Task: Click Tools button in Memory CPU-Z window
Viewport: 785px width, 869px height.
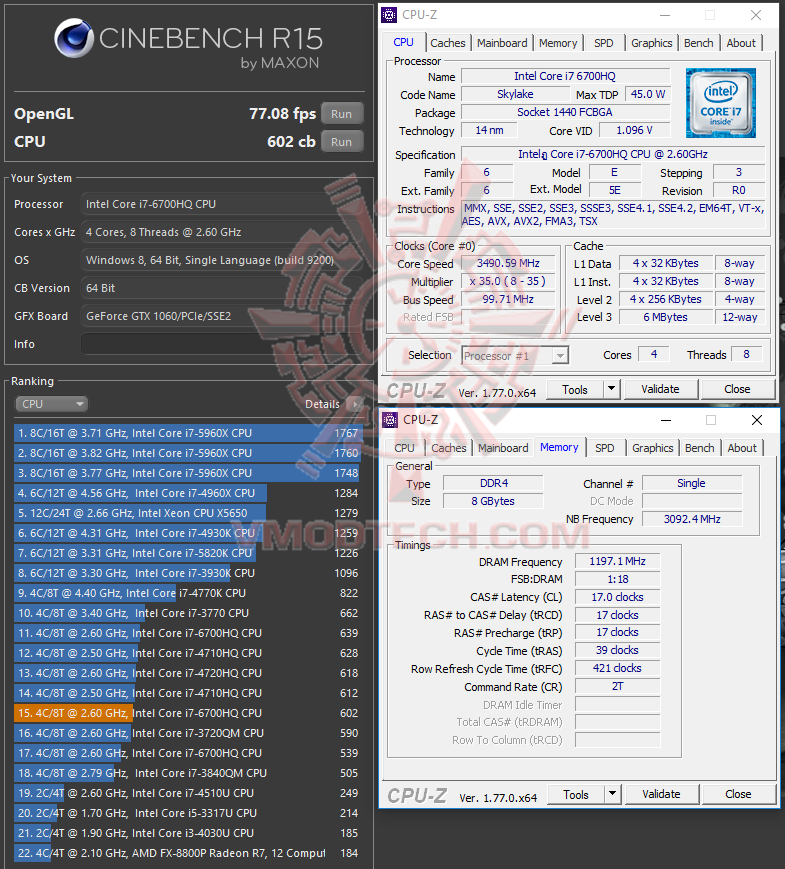Action: (x=576, y=794)
